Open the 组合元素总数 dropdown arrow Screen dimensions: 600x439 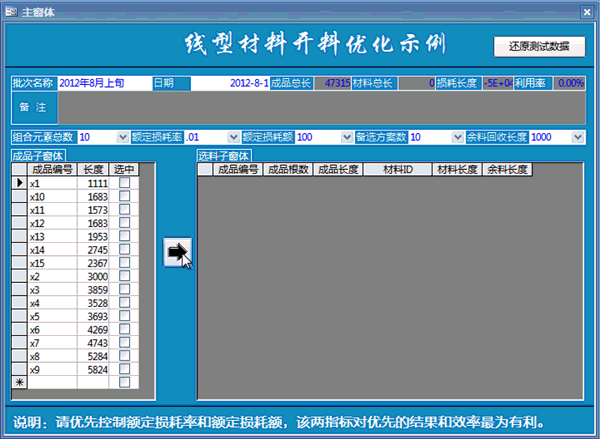[123, 137]
